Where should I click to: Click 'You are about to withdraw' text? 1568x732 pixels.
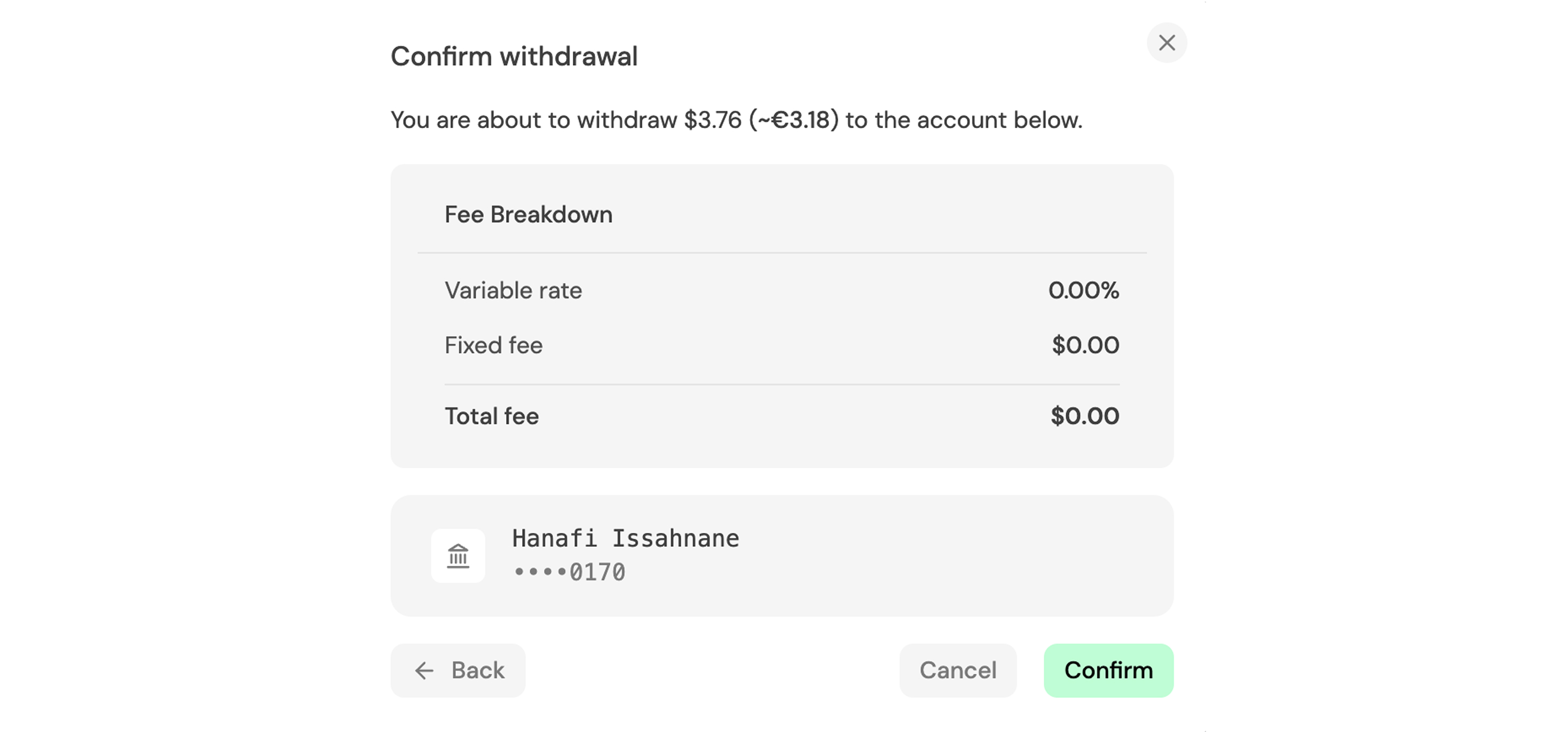pos(533,120)
